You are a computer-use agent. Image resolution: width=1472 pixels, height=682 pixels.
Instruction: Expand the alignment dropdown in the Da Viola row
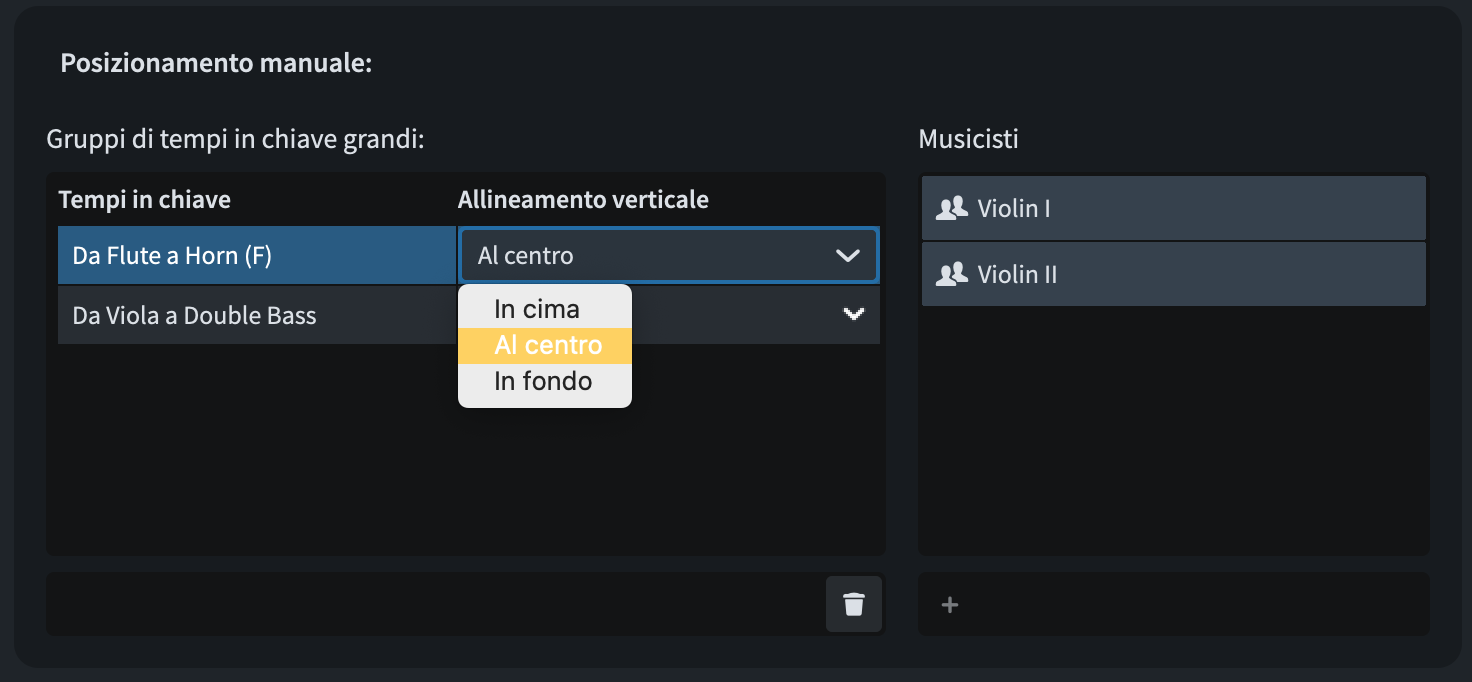tap(853, 315)
